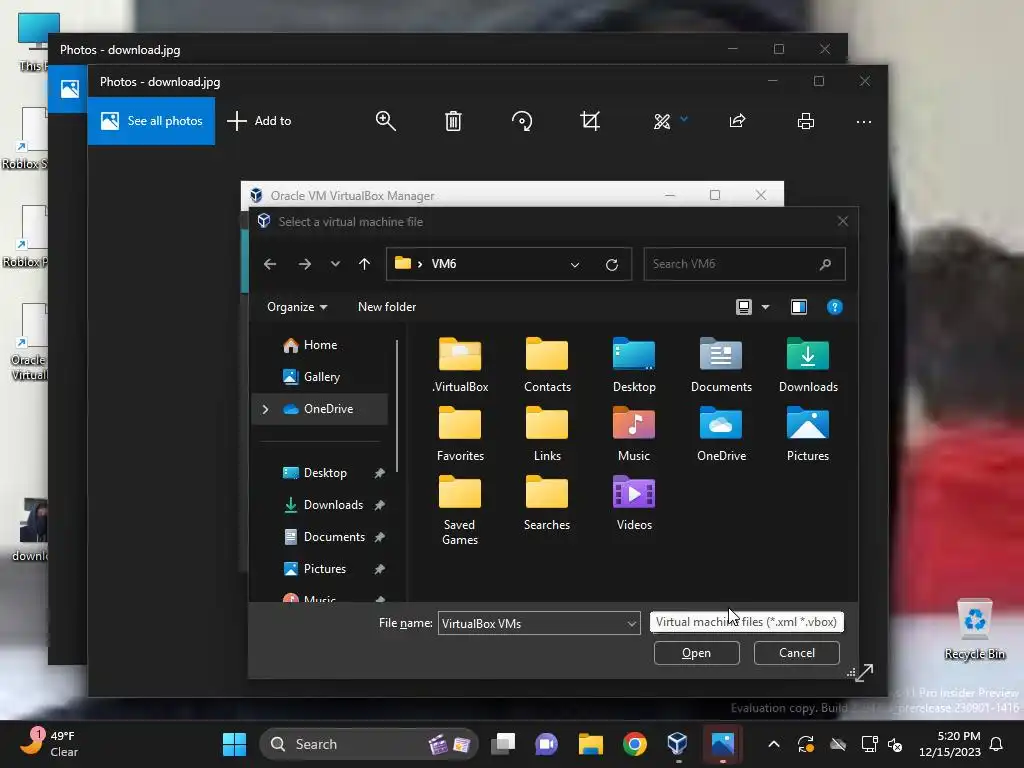
Task: Click the print icon in Photos toolbar
Action: [x=806, y=121]
